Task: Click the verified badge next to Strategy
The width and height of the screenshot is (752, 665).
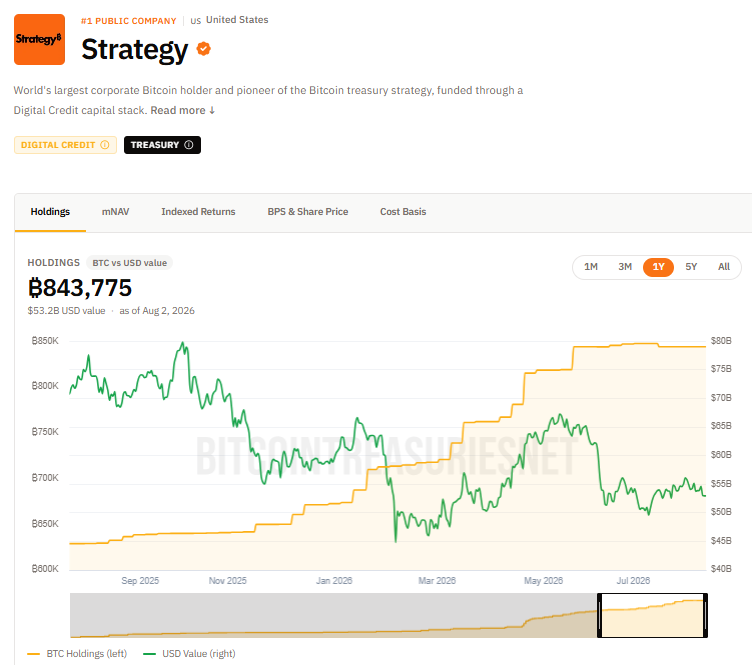Action: click(204, 49)
